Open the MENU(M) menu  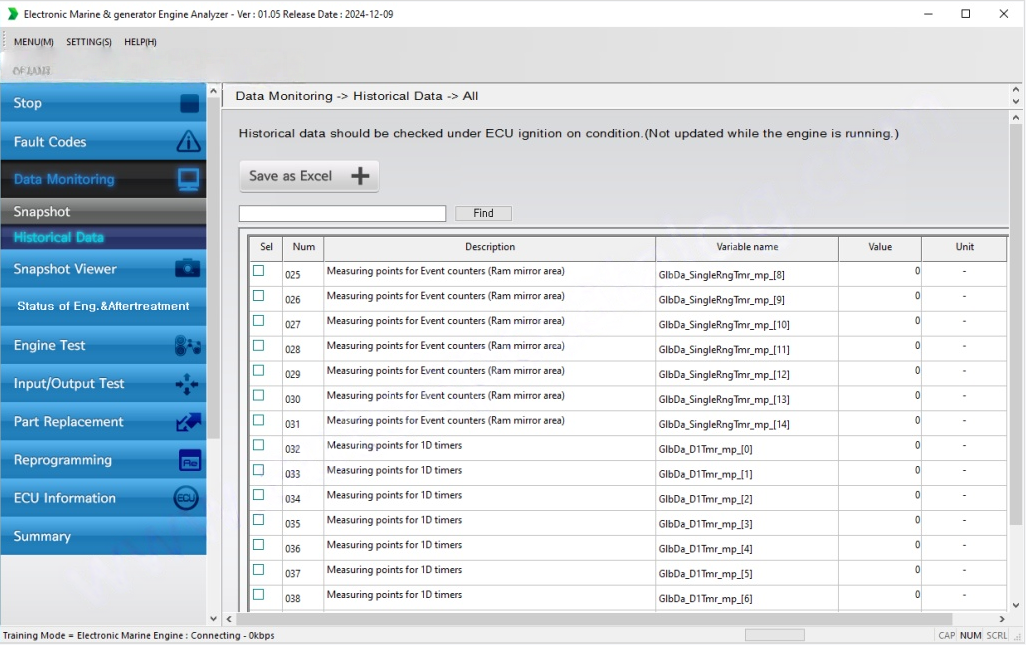[34, 42]
